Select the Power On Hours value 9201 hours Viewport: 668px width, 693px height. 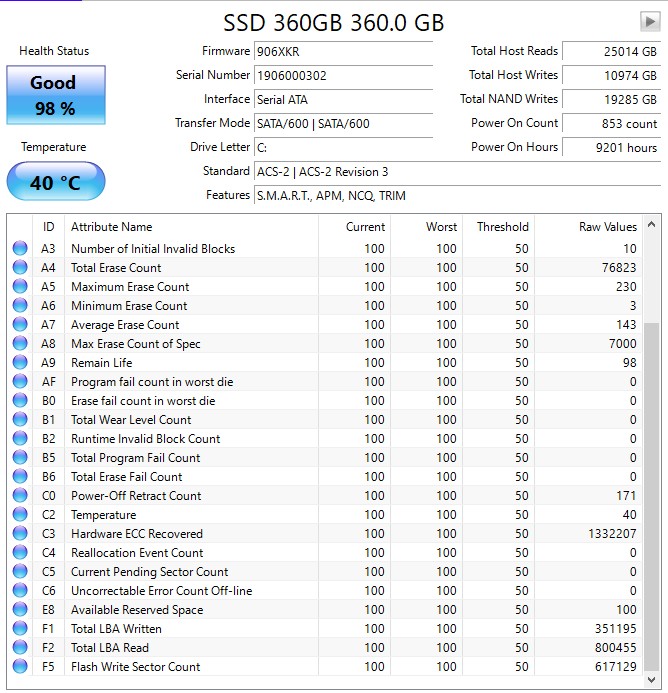point(611,147)
